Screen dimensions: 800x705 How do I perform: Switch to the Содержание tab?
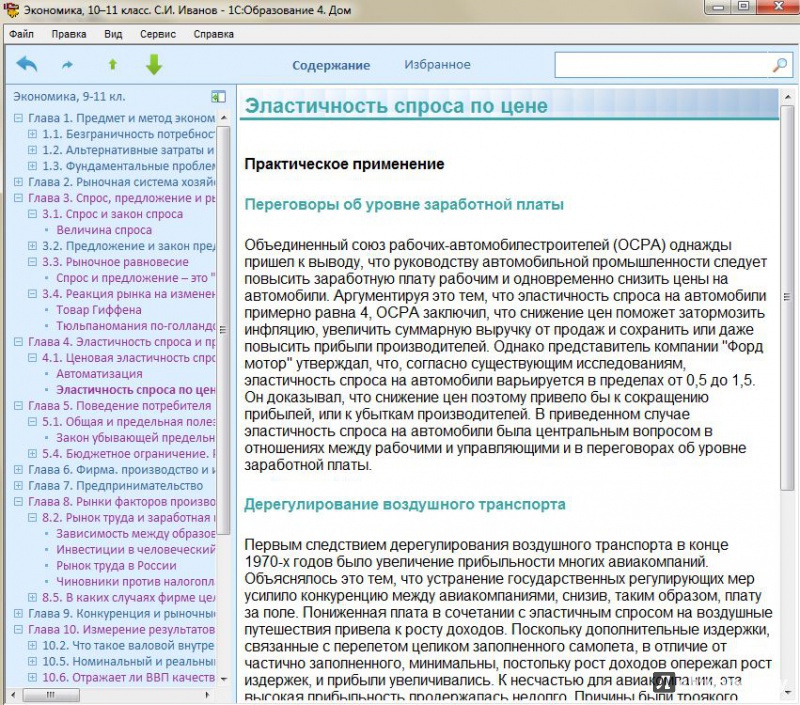[331, 65]
